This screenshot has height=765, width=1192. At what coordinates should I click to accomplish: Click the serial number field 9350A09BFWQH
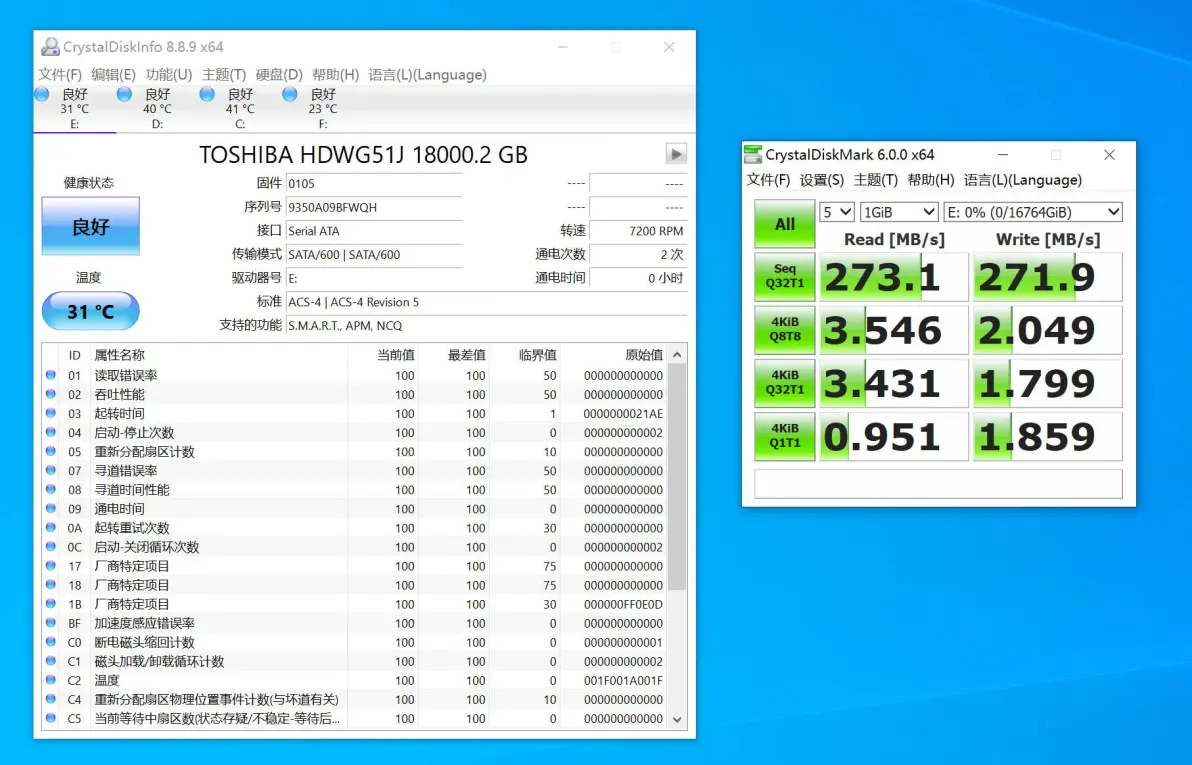(x=374, y=207)
